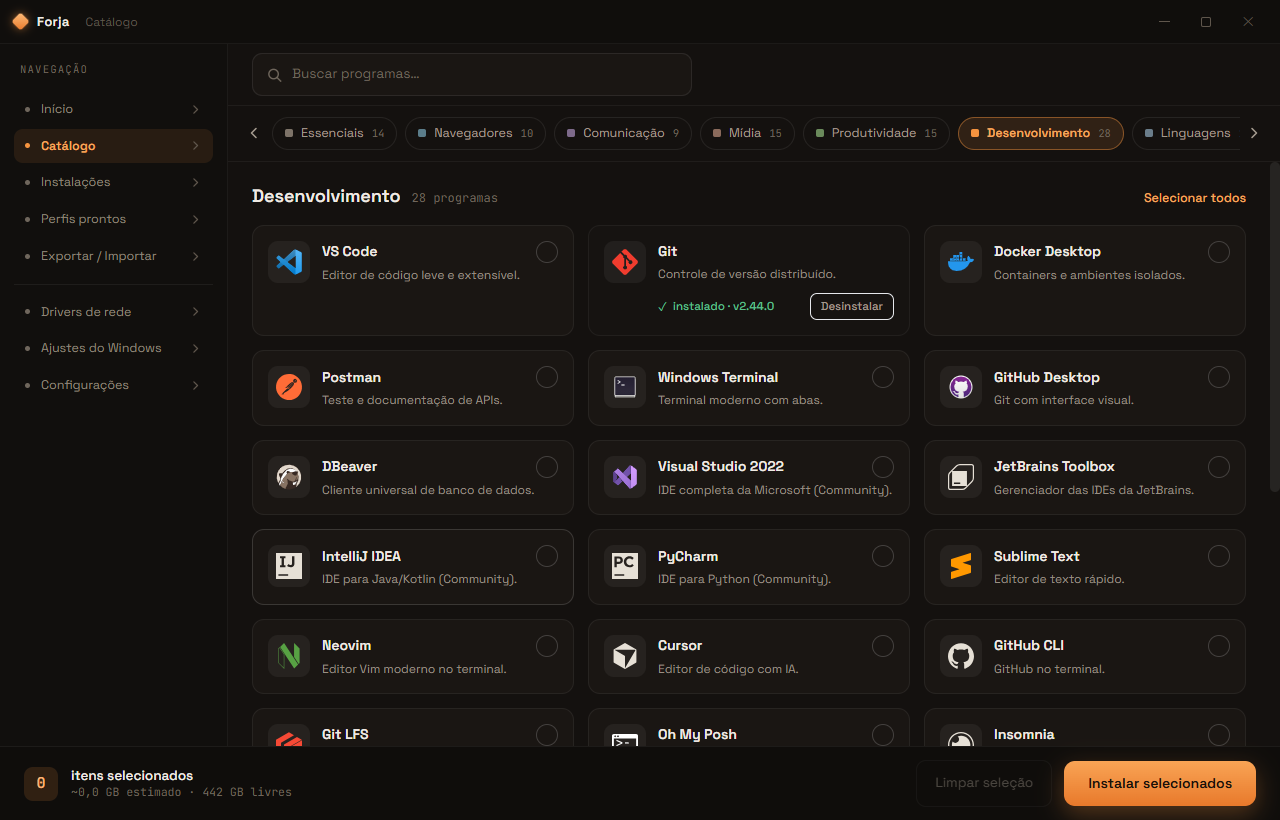Select the Docker Desktop checkbox
The image size is (1280, 820).
[x=1219, y=252]
